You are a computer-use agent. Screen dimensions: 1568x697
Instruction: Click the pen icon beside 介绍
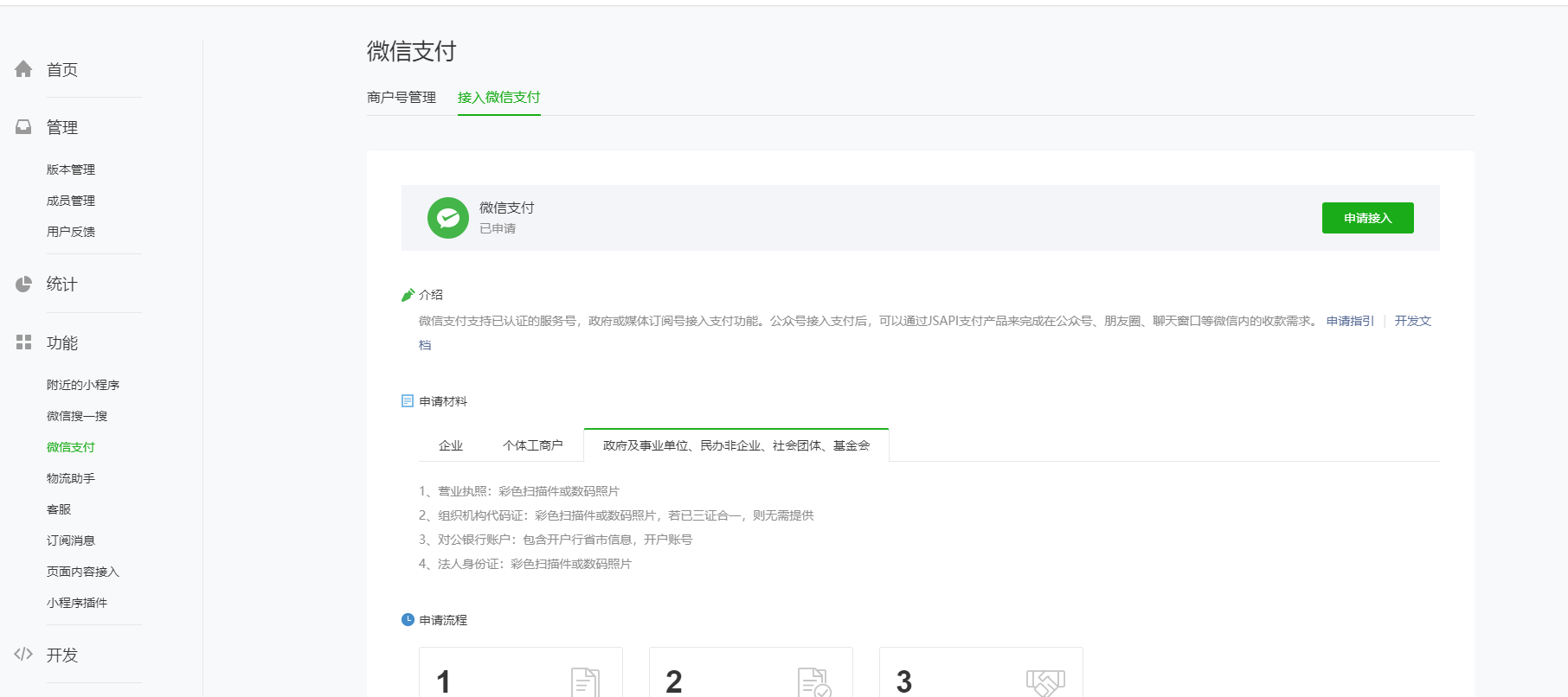[408, 295]
